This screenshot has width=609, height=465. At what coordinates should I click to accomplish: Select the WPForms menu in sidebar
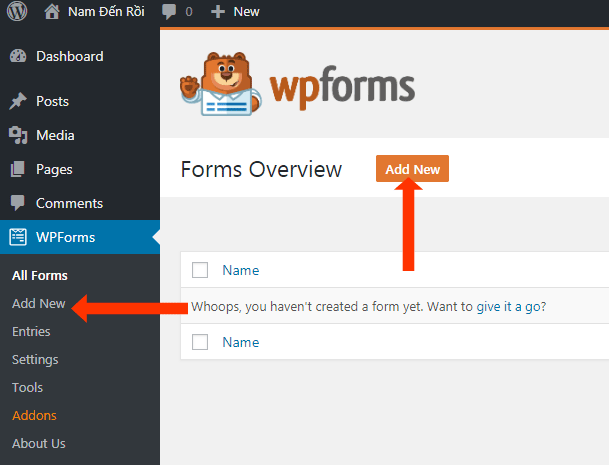coord(68,238)
